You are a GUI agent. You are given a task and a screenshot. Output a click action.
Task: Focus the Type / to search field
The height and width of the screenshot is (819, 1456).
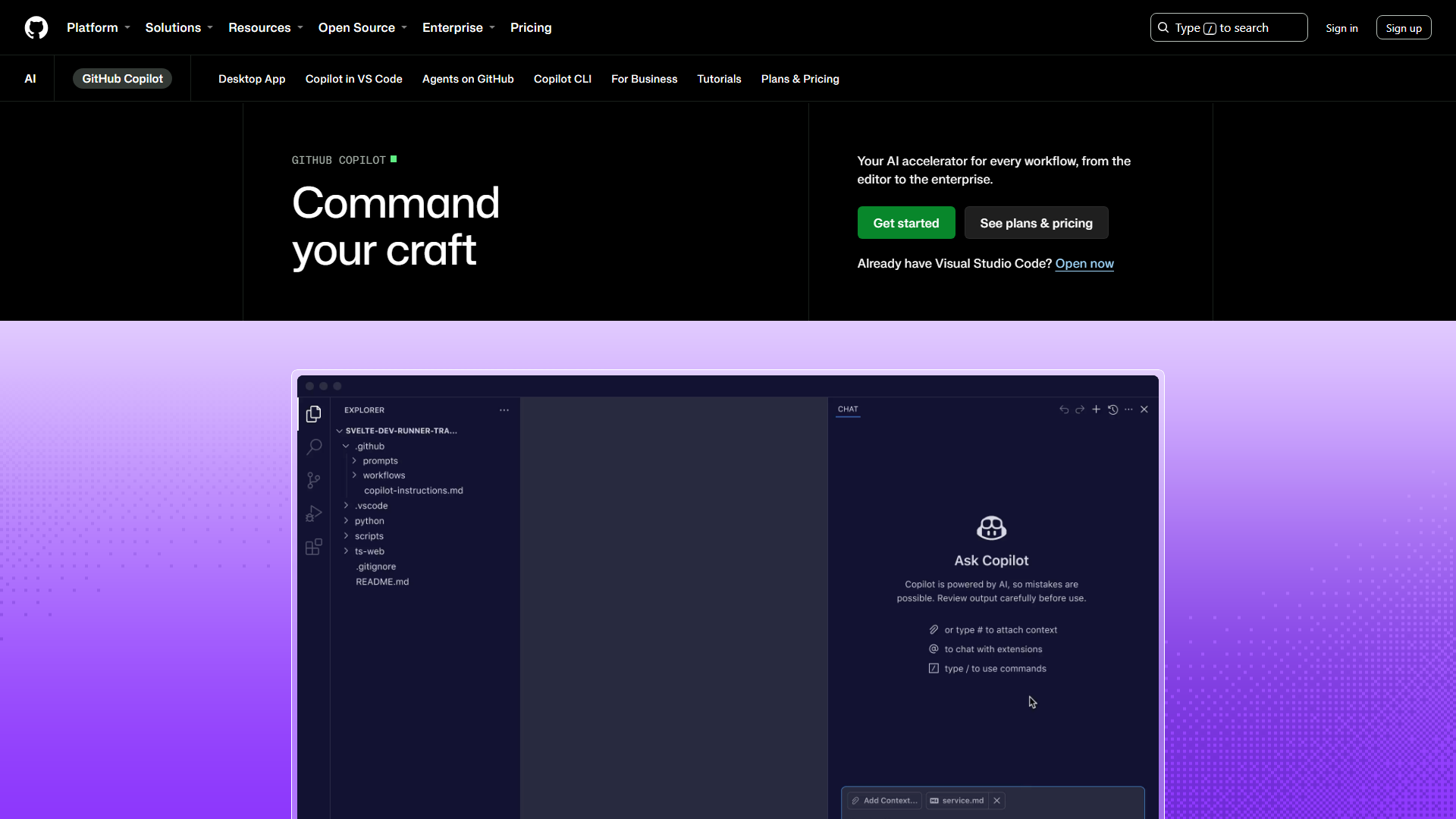click(x=1228, y=27)
